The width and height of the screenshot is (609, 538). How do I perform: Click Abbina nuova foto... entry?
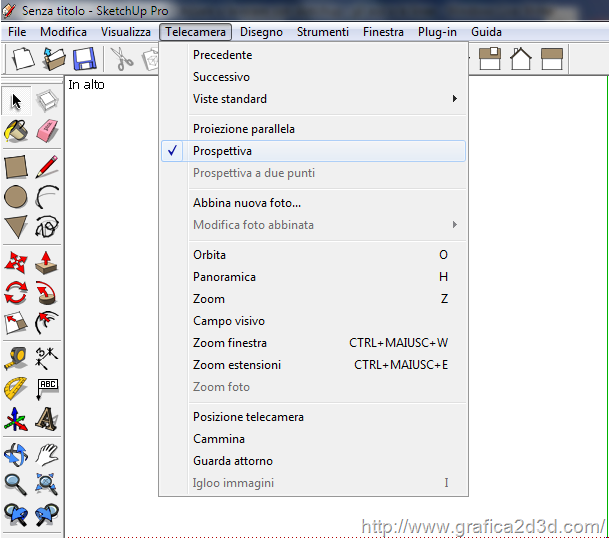click(x=246, y=203)
